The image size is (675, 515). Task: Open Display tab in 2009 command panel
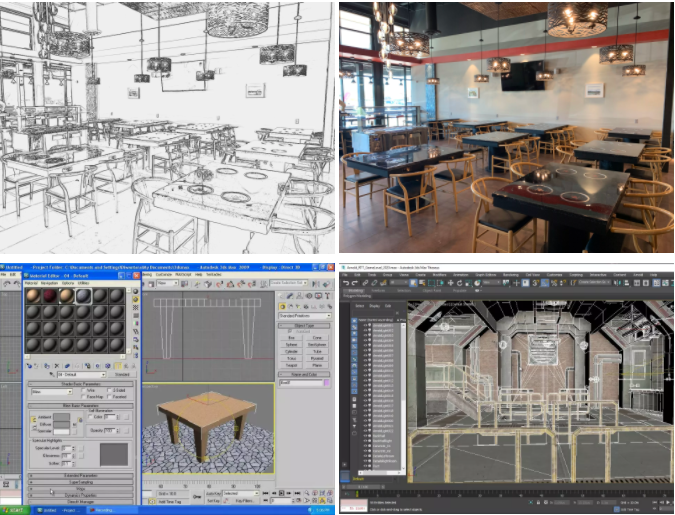(x=318, y=296)
